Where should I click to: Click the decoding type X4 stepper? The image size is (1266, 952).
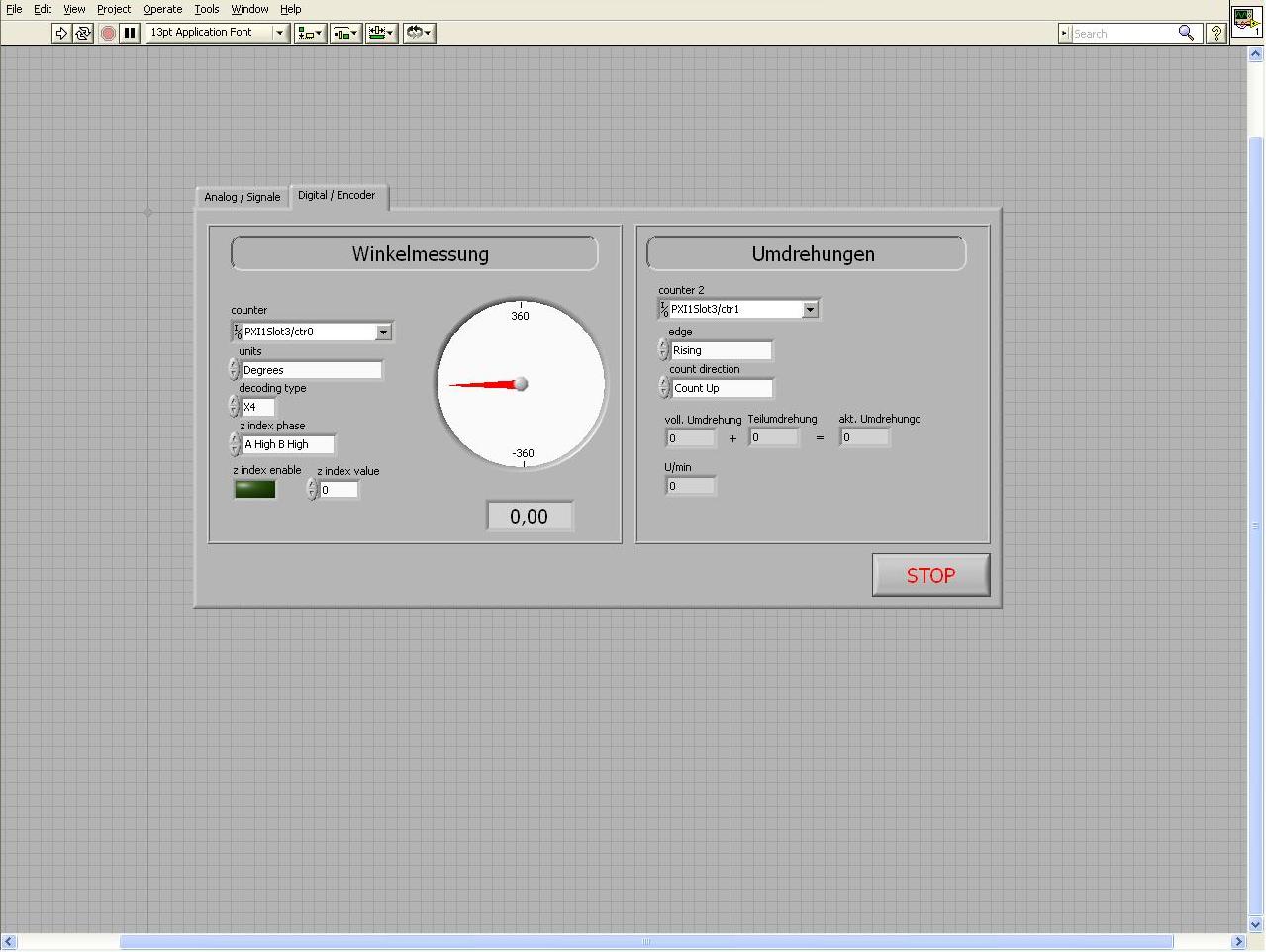[234, 406]
